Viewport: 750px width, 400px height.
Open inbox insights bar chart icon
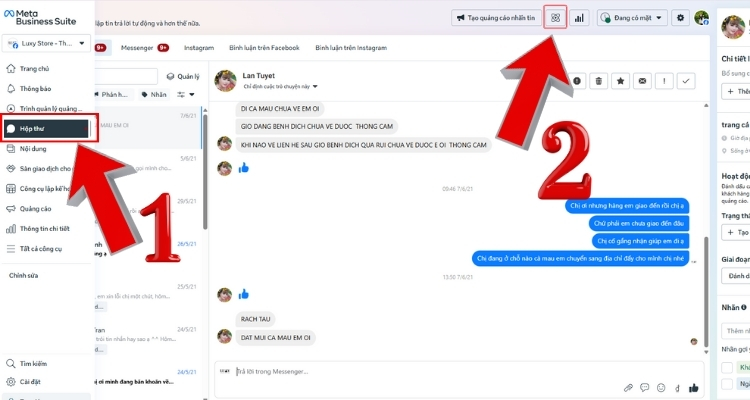[x=579, y=18]
